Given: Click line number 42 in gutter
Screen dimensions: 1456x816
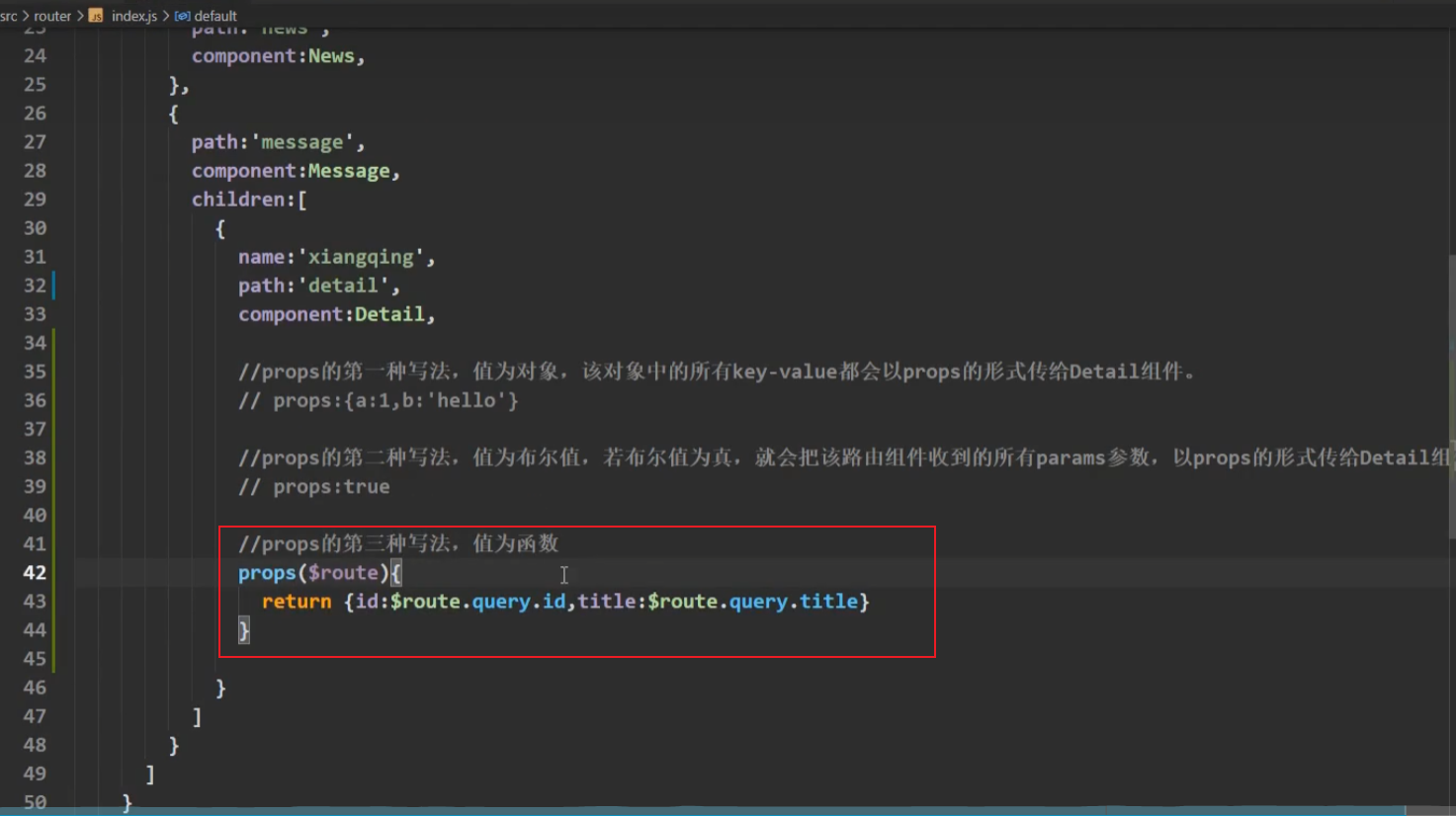Looking at the screenshot, I should tap(35, 573).
